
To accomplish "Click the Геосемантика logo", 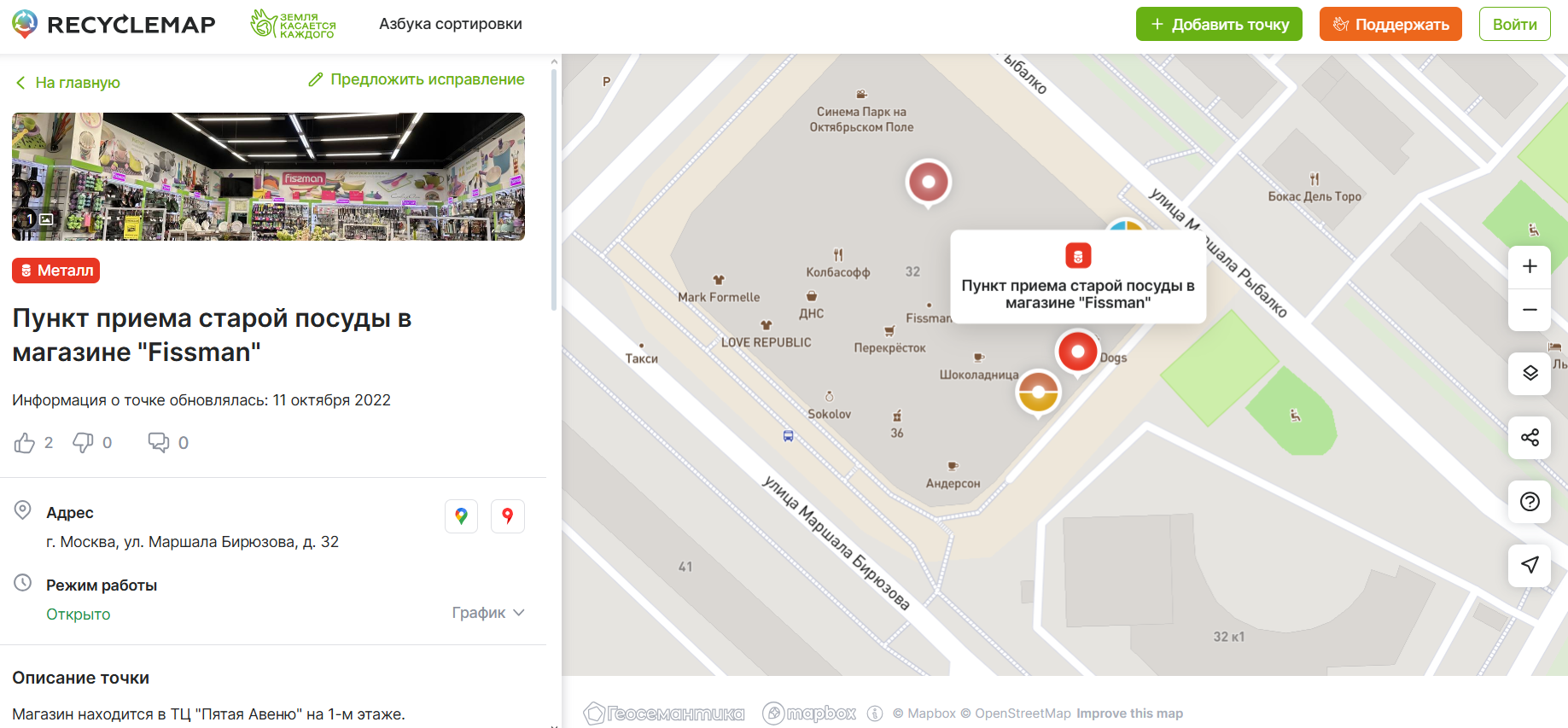I will coord(664,713).
